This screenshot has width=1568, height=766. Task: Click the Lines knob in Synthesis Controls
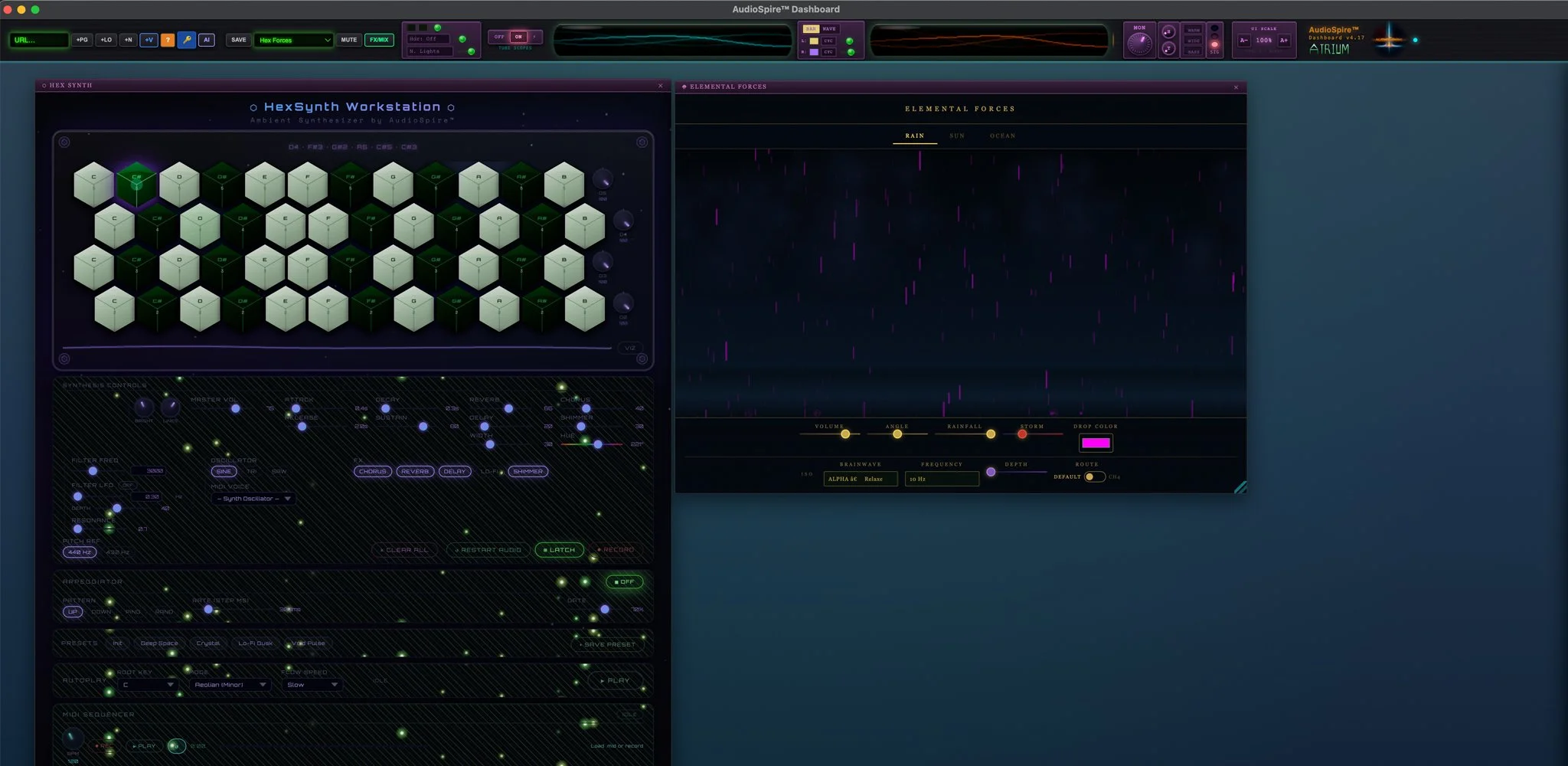170,407
